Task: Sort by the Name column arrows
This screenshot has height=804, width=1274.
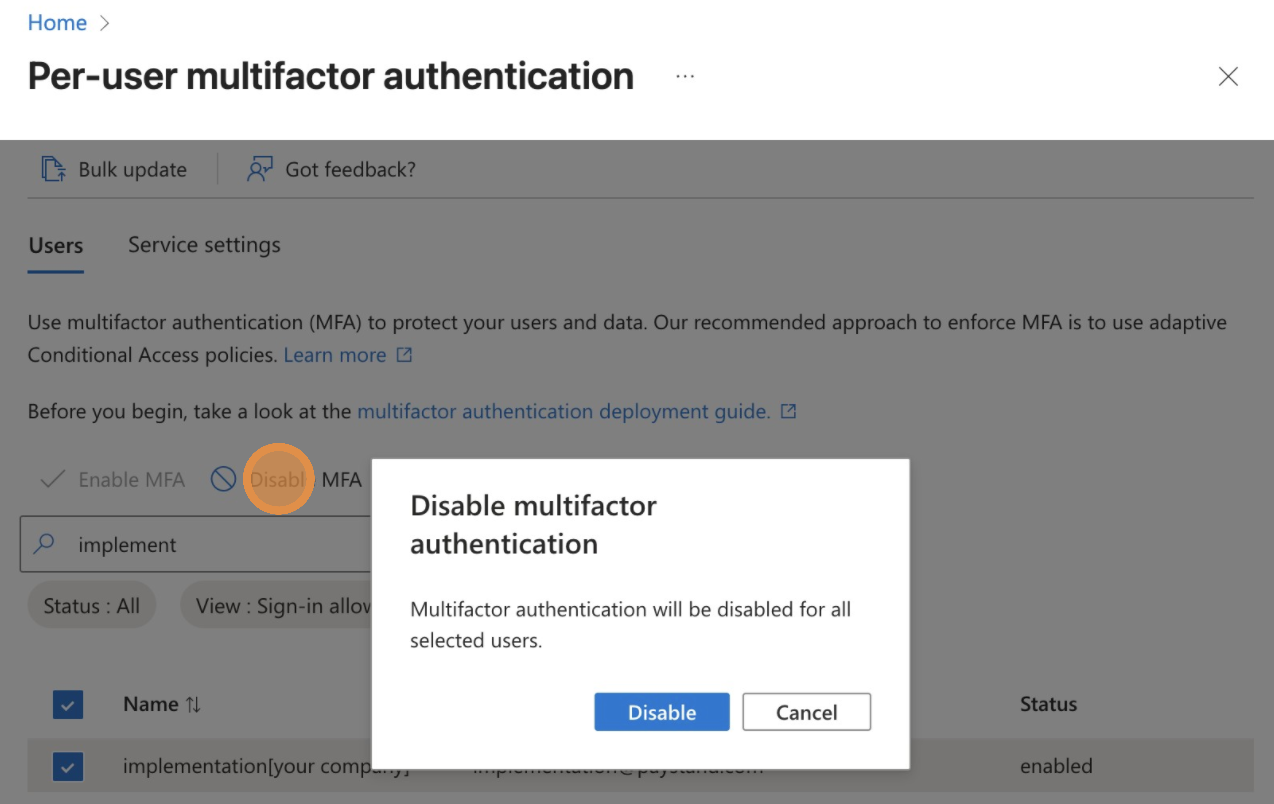Action: click(x=193, y=705)
